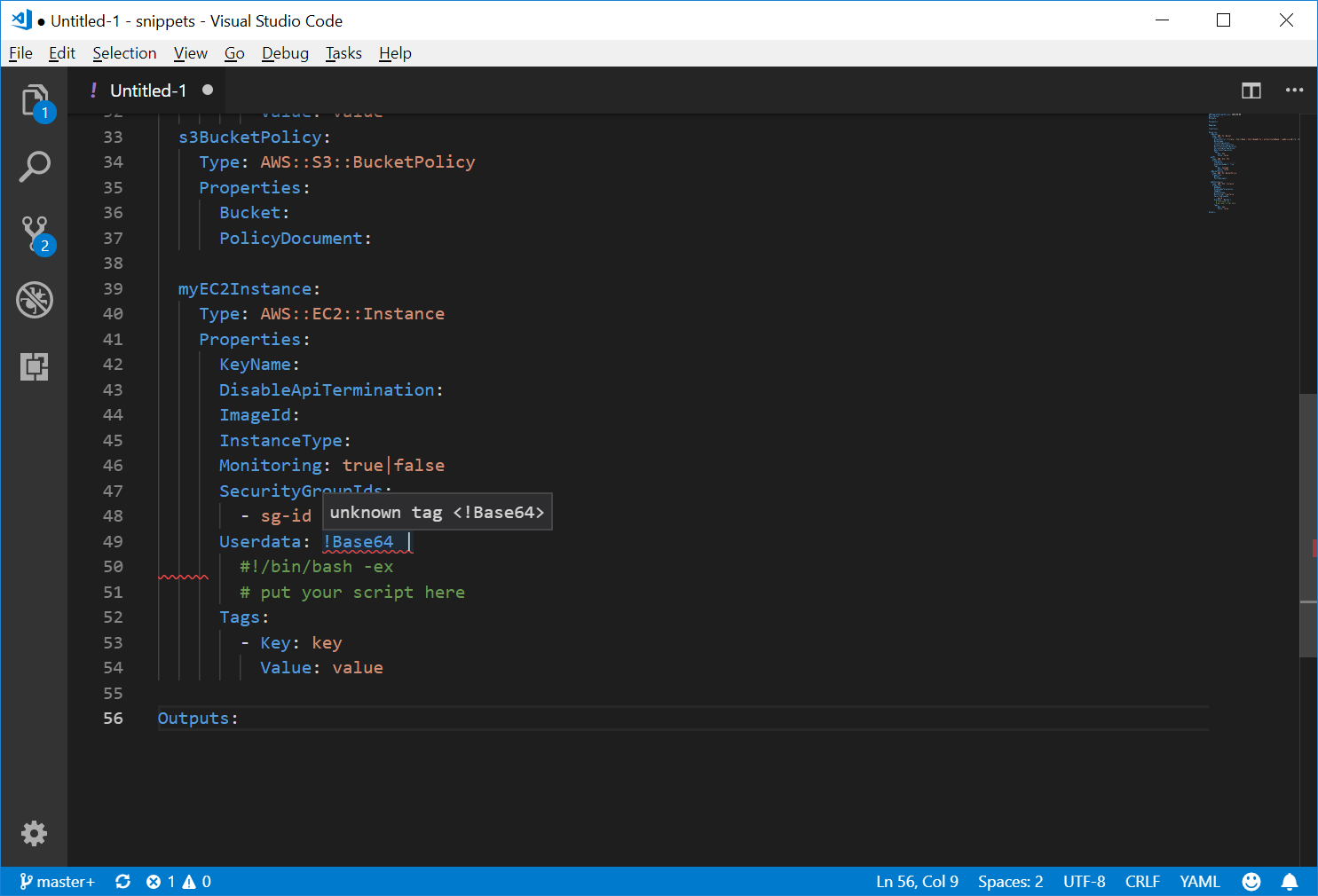Change indentation via Spaces: 2
The height and width of the screenshot is (896, 1318).
tap(1010, 881)
